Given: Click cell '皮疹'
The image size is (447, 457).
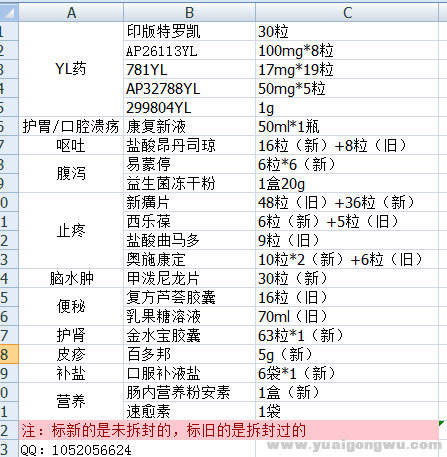Looking at the screenshot, I should (x=71, y=354).
